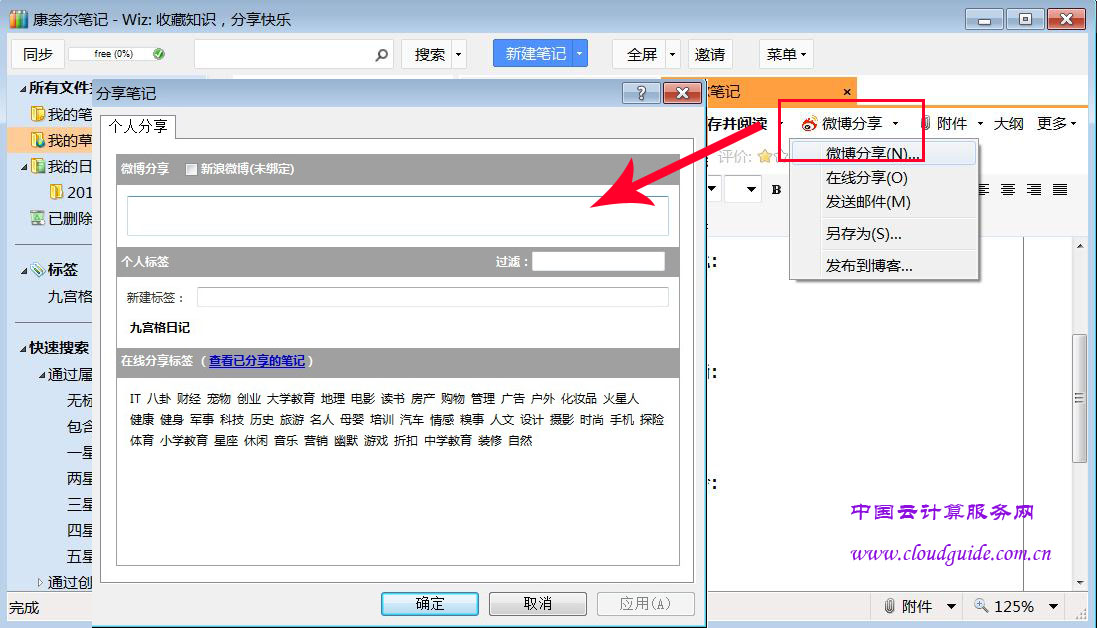Image resolution: width=1097 pixels, height=628 pixels.
Task: Enable the 新浪微博(未绑定) checkbox
Action: pos(191,169)
